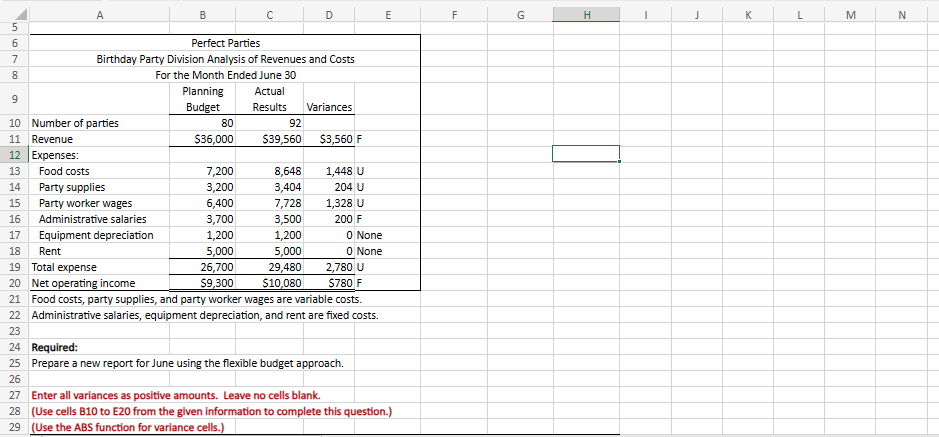The image size is (939, 437).
Task: Select net operating income budget $9,300
Action: tap(202, 283)
